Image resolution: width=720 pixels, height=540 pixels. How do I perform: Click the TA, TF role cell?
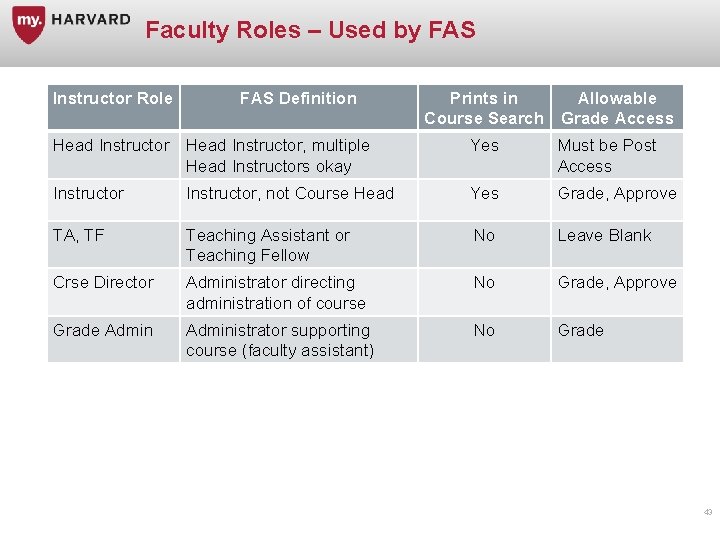(79, 236)
